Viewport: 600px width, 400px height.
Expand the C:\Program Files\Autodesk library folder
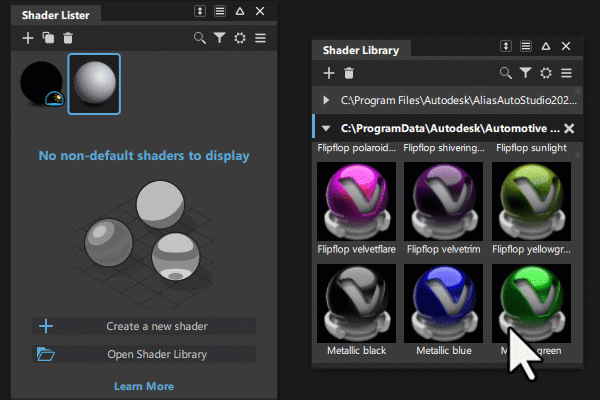[326, 100]
